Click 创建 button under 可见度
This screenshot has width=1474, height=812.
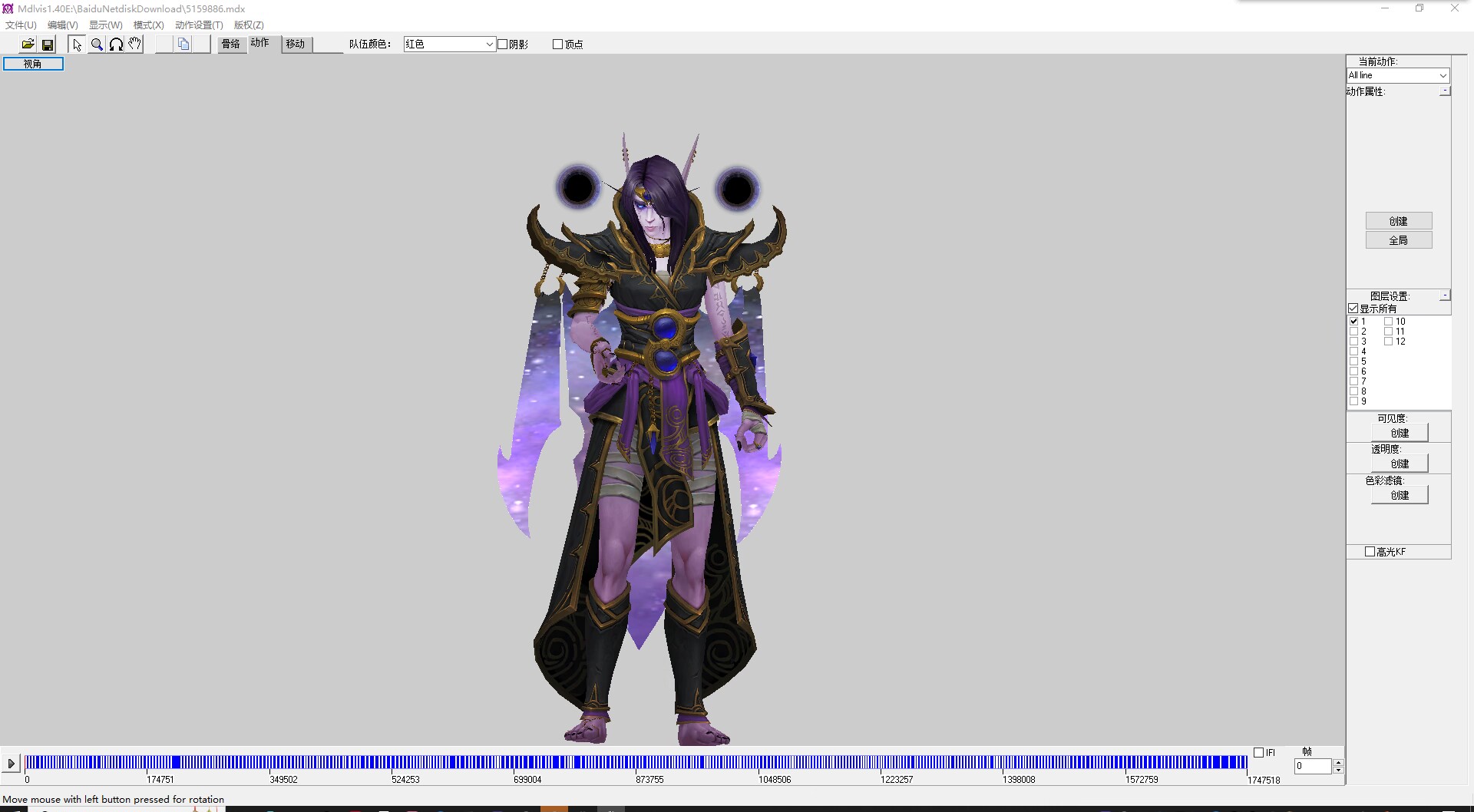[x=1400, y=433]
